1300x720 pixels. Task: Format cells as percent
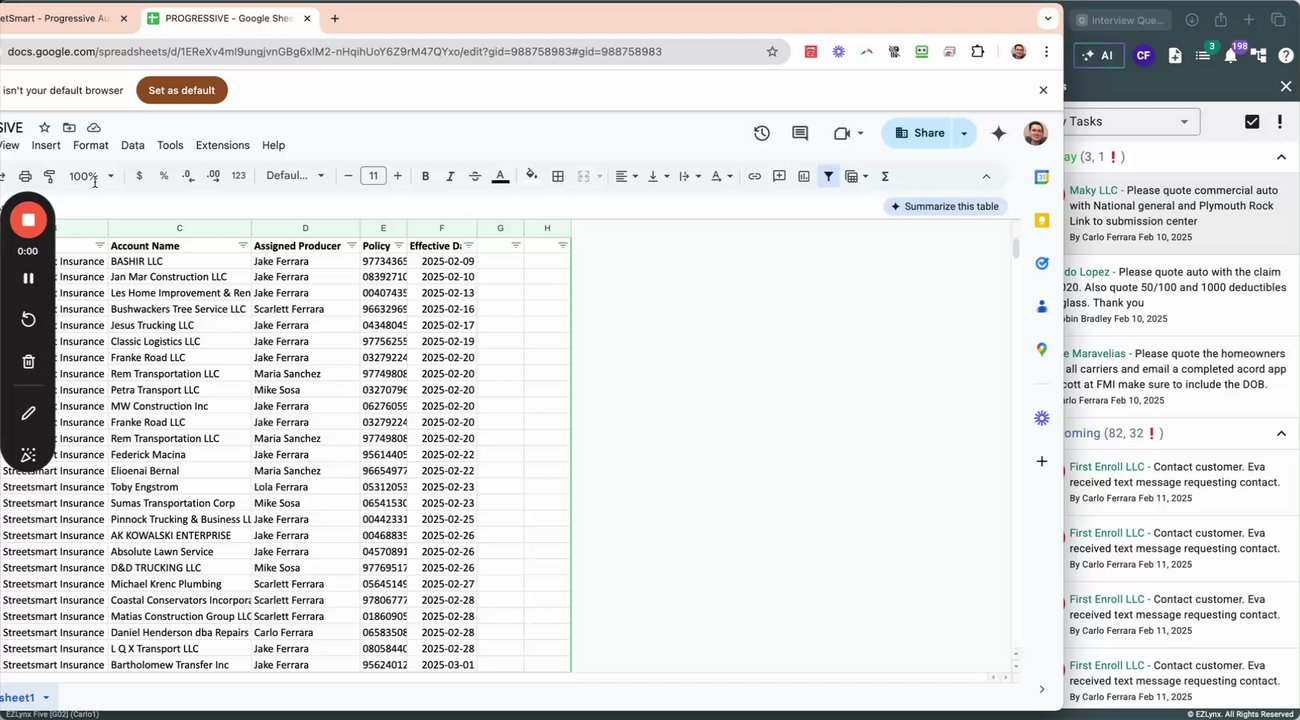[164, 176]
